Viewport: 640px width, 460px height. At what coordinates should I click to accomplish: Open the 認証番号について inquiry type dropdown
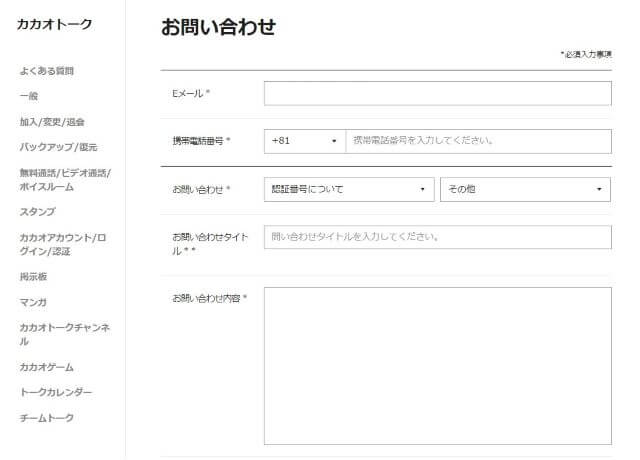point(349,189)
